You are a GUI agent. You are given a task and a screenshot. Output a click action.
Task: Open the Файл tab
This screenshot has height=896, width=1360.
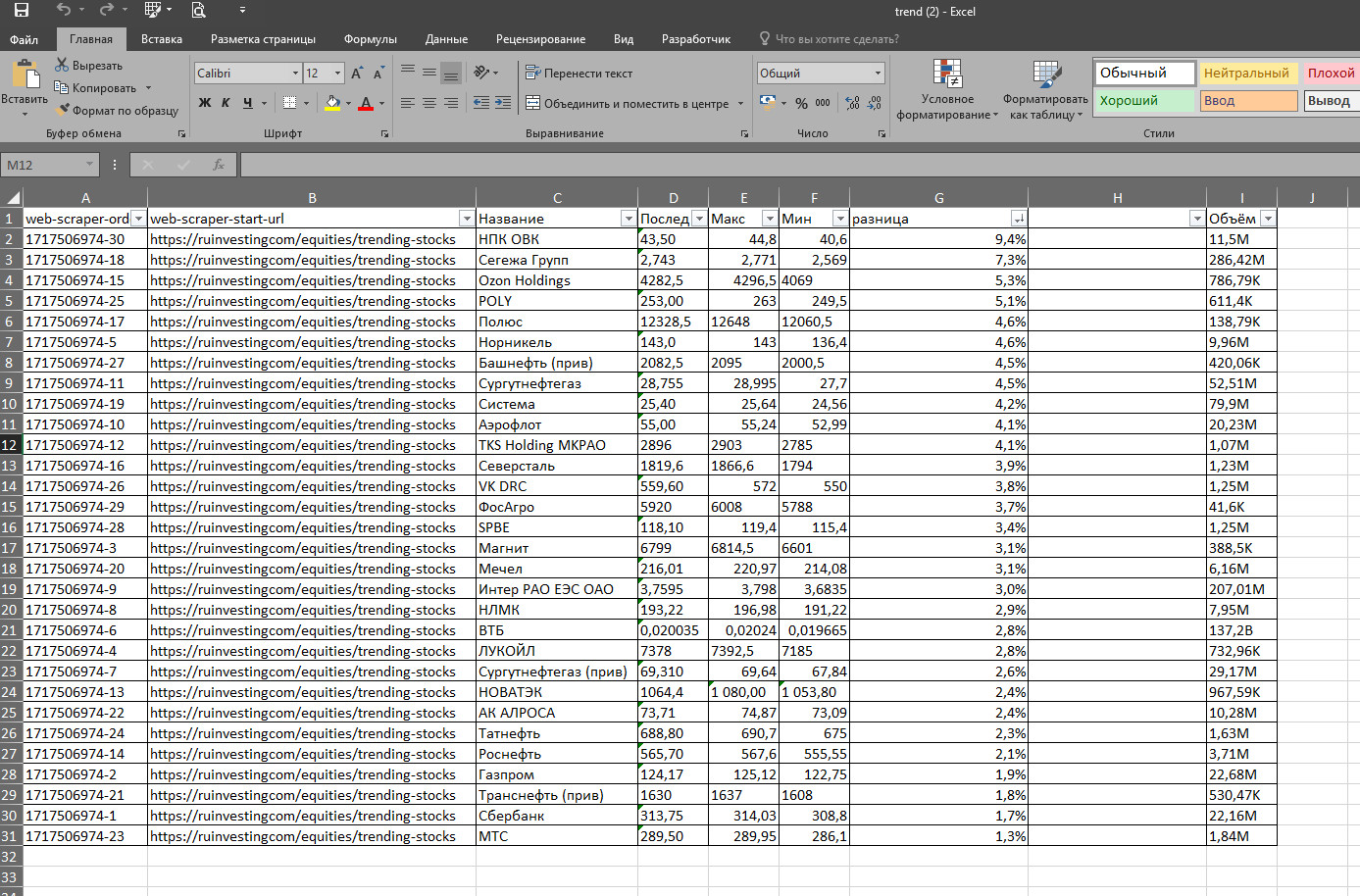point(25,39)
